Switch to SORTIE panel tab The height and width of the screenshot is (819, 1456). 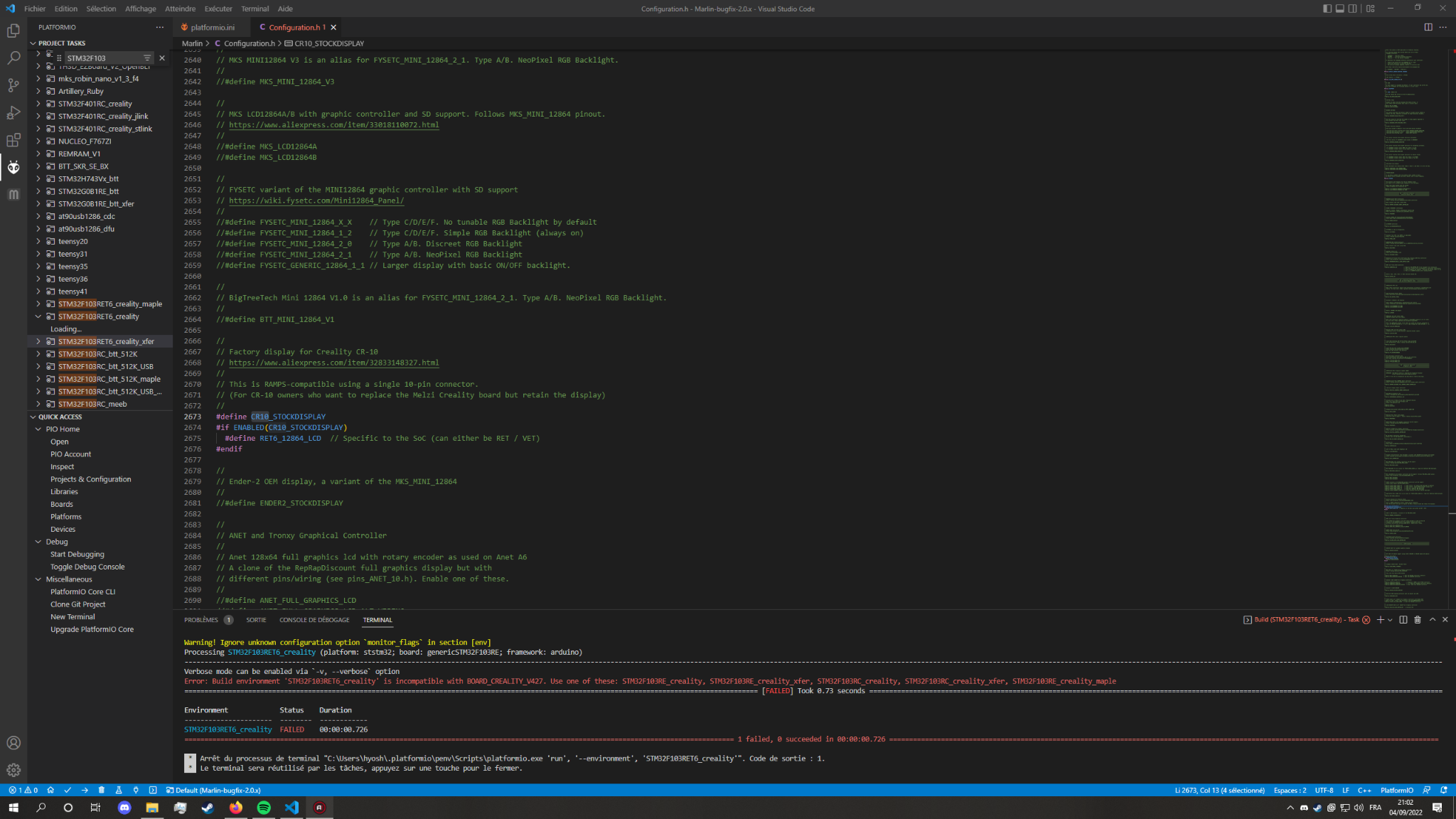point(256,620)
